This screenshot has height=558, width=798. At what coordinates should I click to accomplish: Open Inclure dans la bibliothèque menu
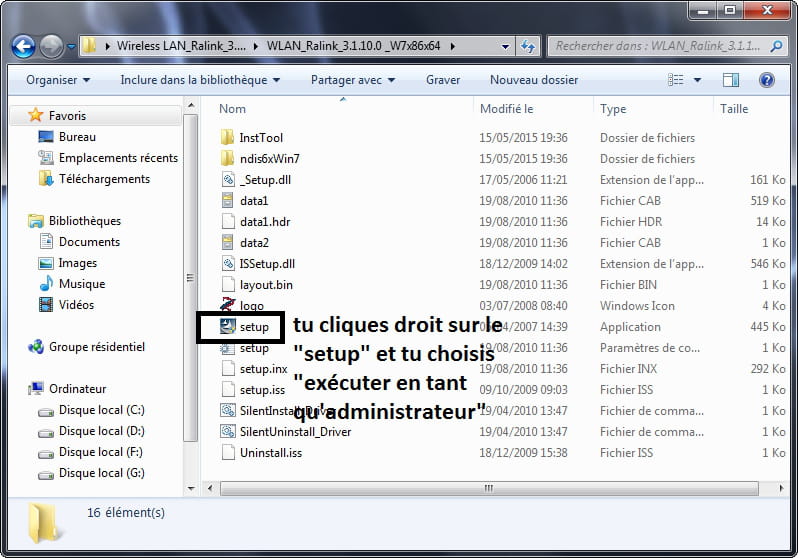200,80
